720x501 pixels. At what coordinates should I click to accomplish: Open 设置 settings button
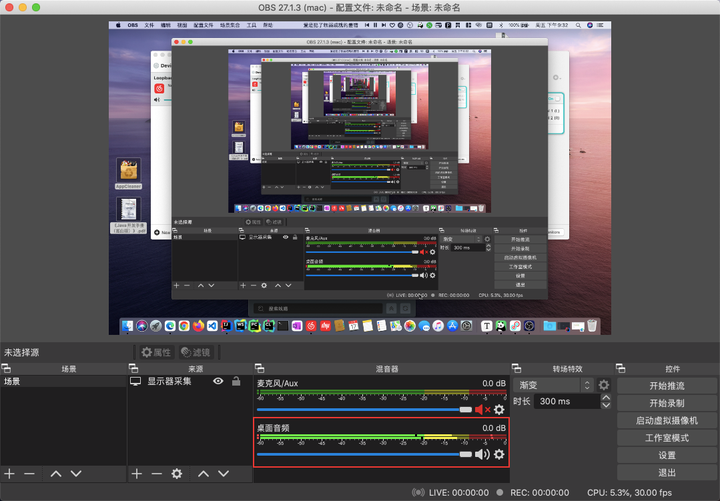667,455
